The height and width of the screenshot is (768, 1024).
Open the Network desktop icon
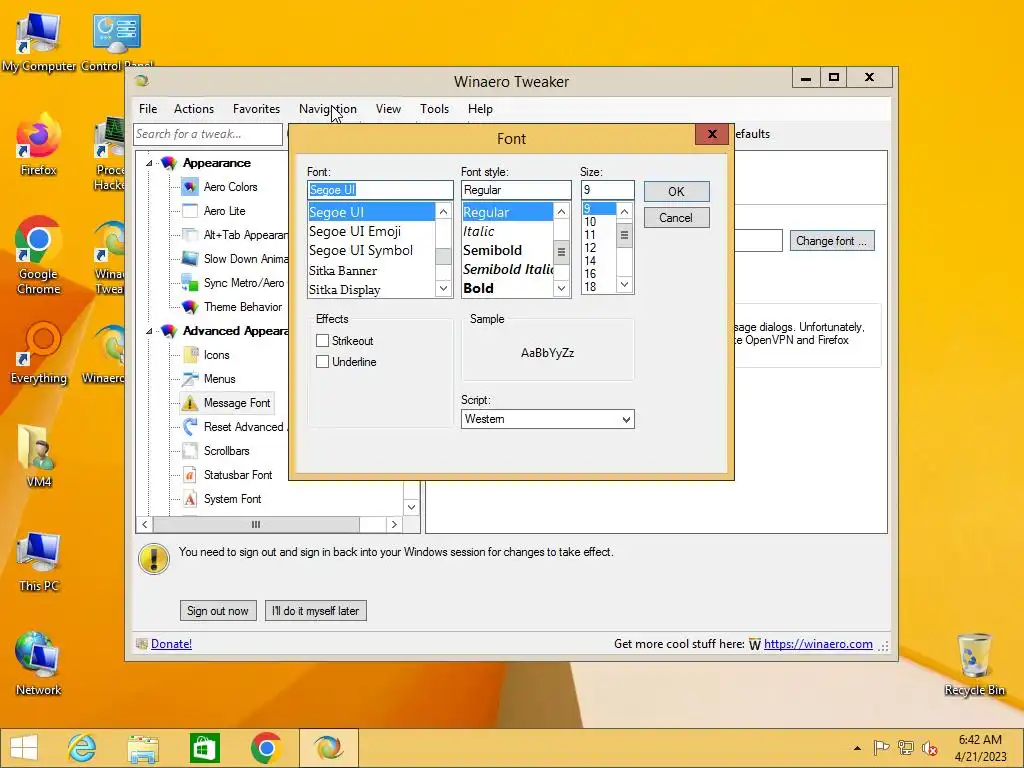[38, 664]
